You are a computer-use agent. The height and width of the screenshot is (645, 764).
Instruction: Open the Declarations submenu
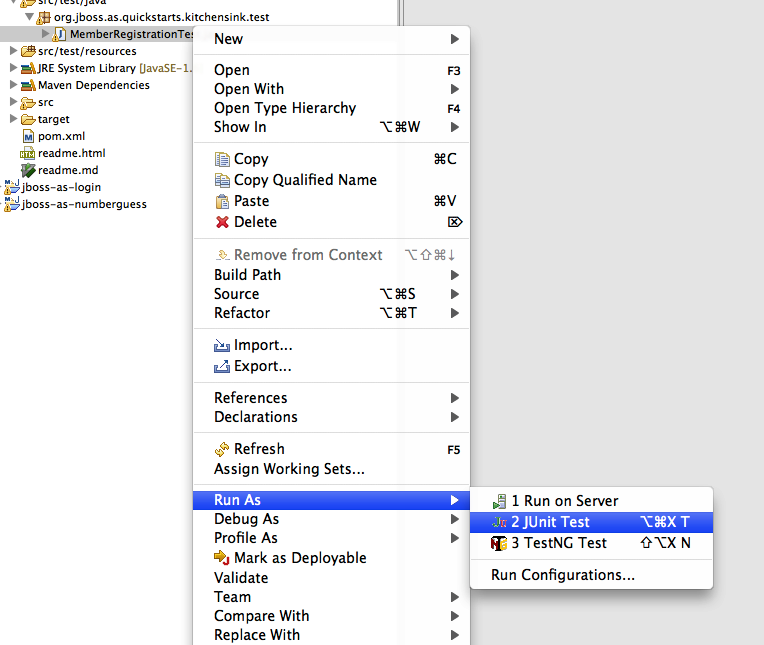coord(331,417)
